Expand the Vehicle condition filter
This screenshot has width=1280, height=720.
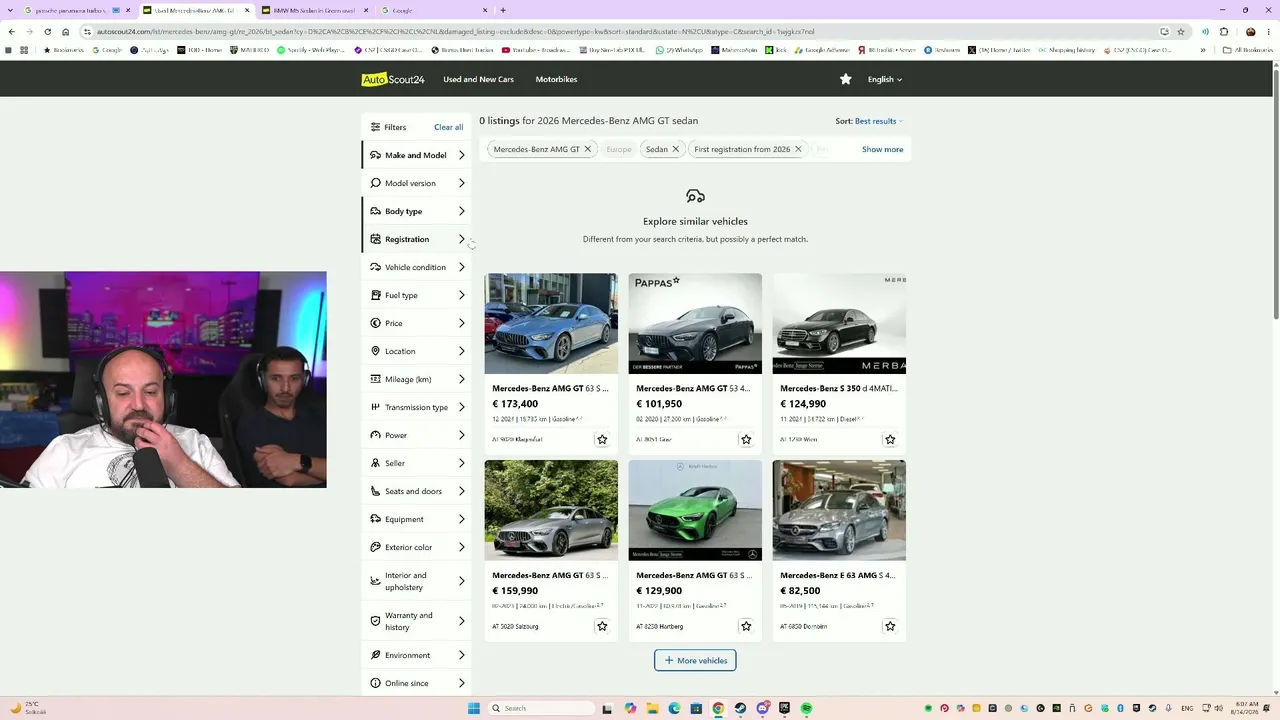(416, 267)
